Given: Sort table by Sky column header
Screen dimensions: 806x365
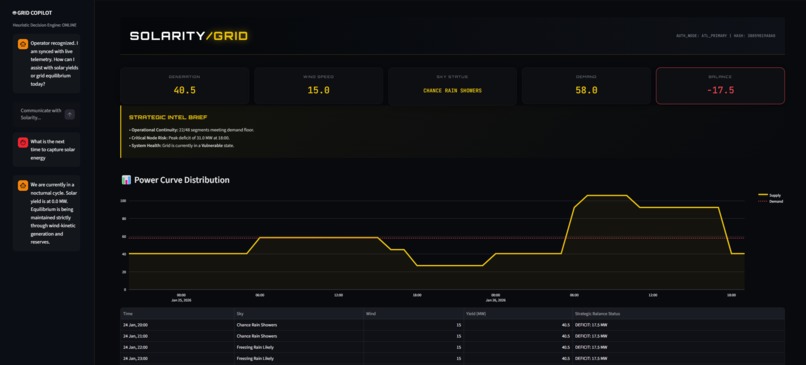Looking at the screenshot, I should (299, 314).
